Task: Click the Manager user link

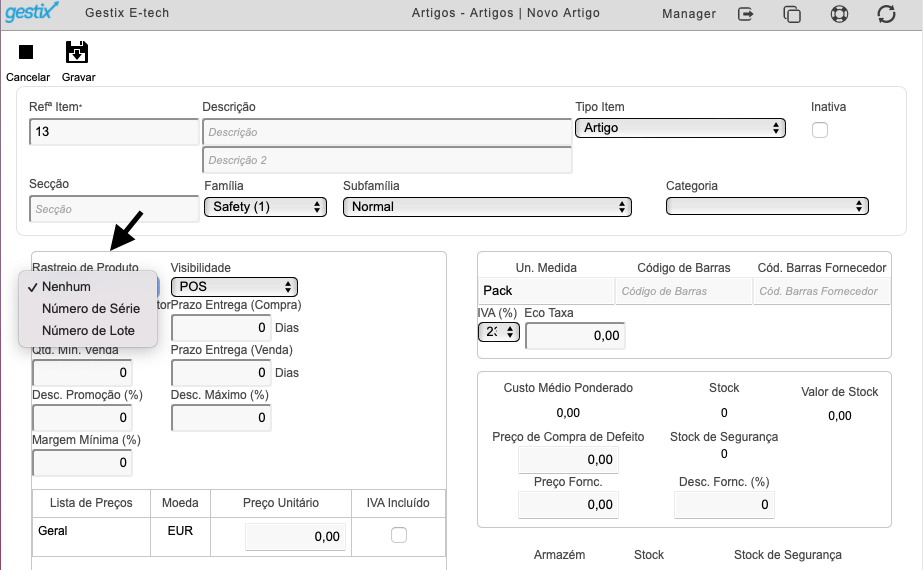Action: (689, 14)
